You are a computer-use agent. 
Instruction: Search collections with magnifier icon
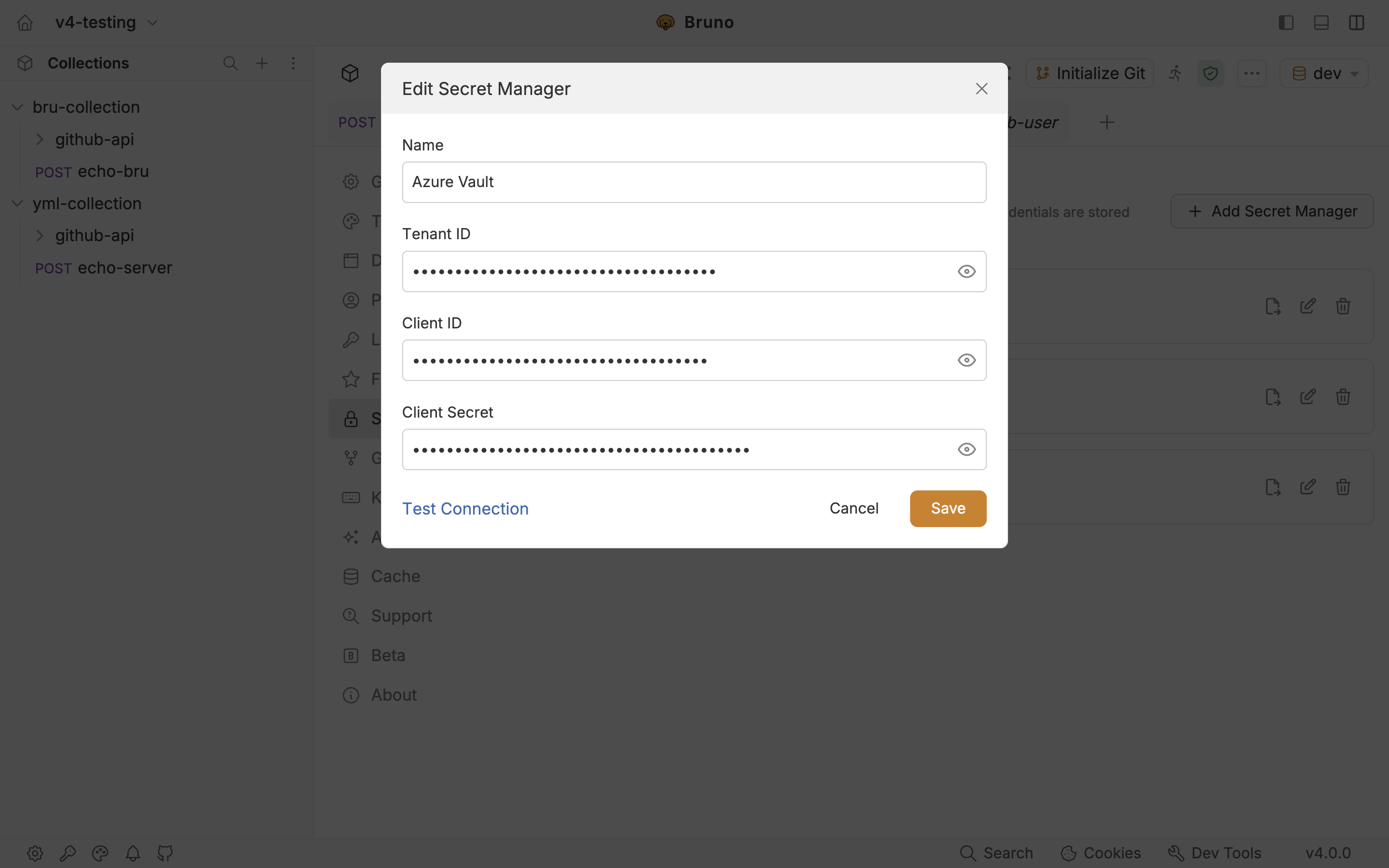click(x=230, y=63)
